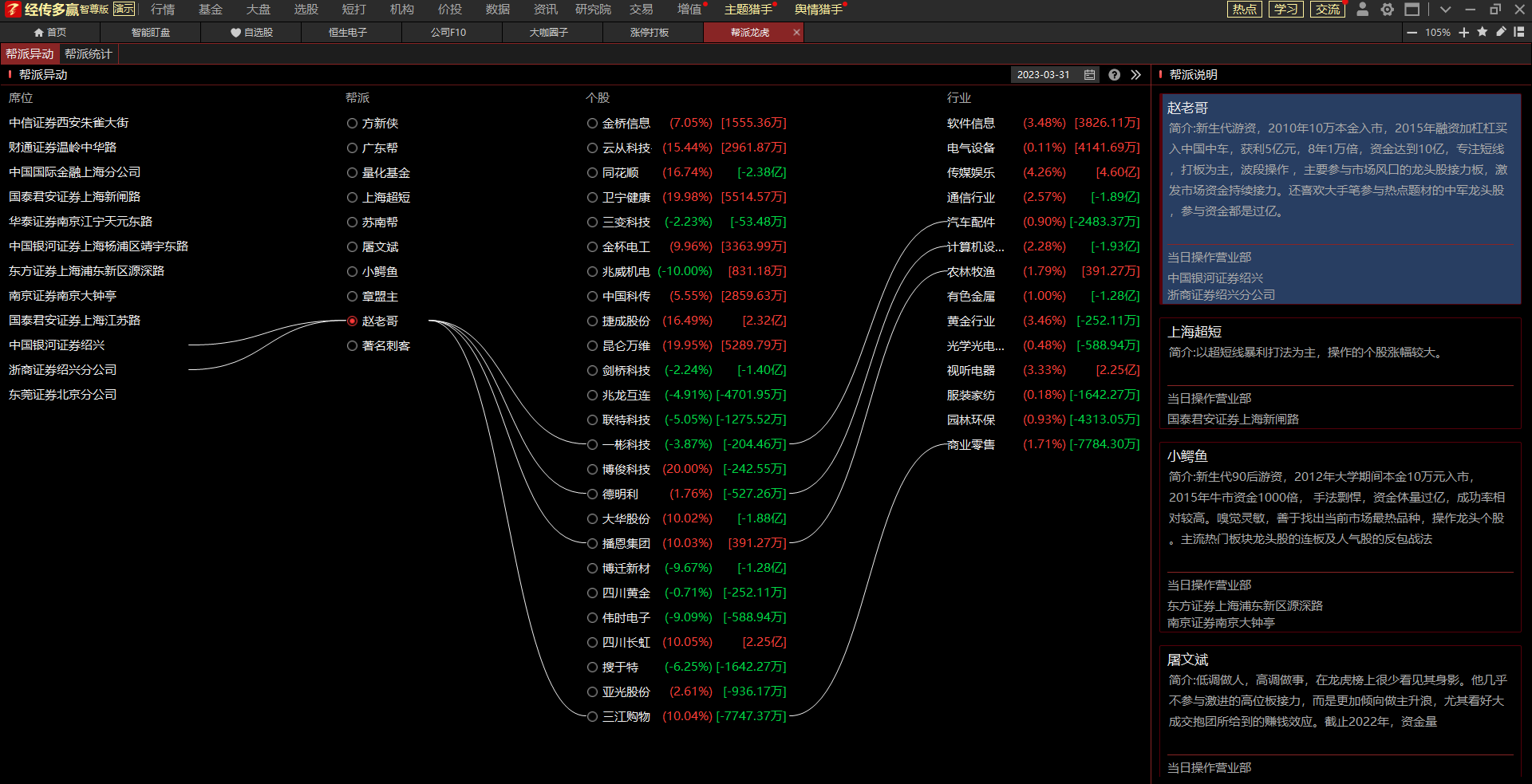Select the 德明利 stock radio
The height and width of the screenshot is (784, 1532).
click(592, 494)
